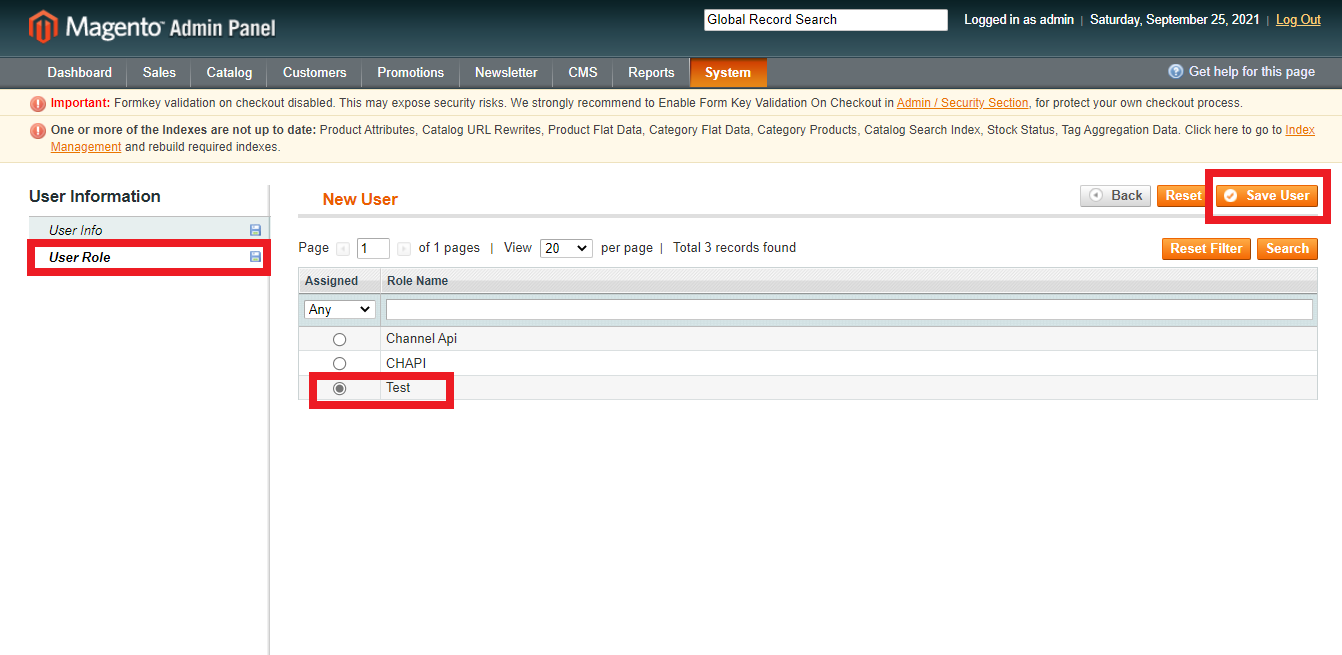Screen dimensions: 1342x655
Task: Click the save icon next to User Info
Action: click(x=255, y=230)
